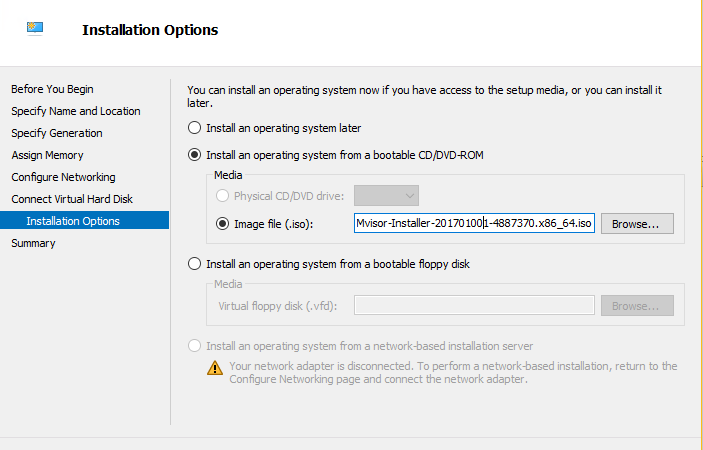703x450 pixels.
Task: Select network-based installation server option
Action: [x=194, y=346]
